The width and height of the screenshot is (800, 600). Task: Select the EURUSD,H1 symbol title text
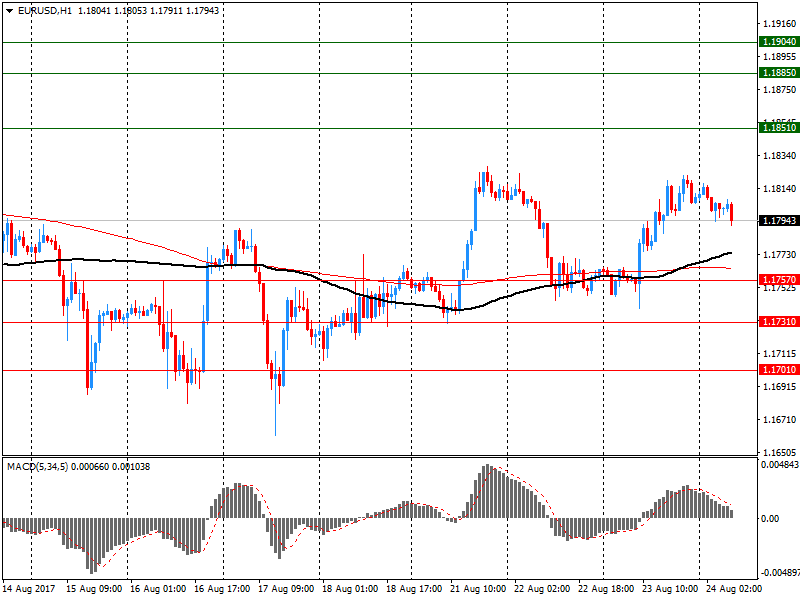[45, 11]
